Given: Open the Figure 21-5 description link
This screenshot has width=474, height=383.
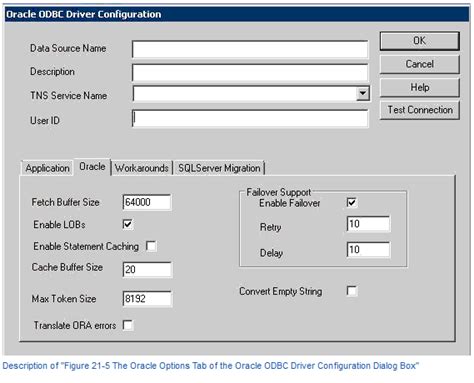Looking at the screenshot, I should point(211,366).
